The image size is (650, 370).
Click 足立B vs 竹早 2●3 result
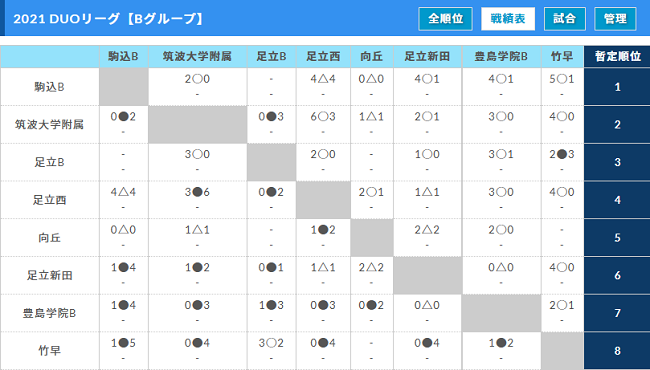562,154
